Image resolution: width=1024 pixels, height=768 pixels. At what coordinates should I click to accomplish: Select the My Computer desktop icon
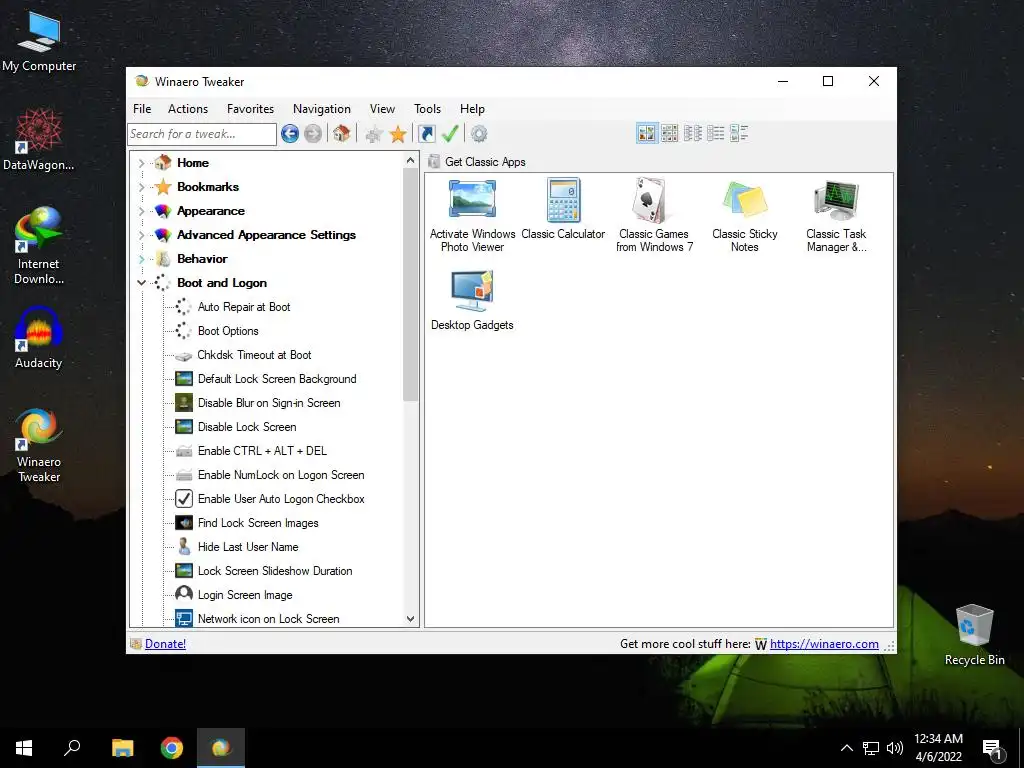[39, 42]
